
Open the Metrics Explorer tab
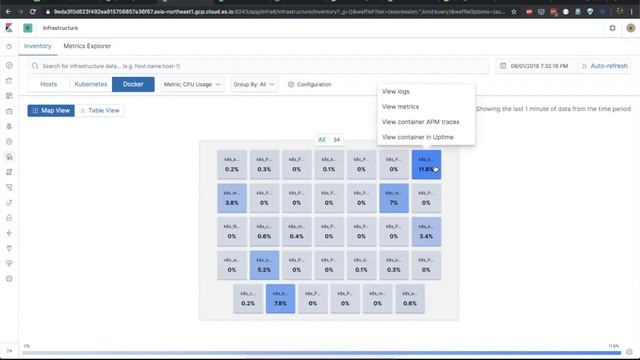click(x=87, y=46)
